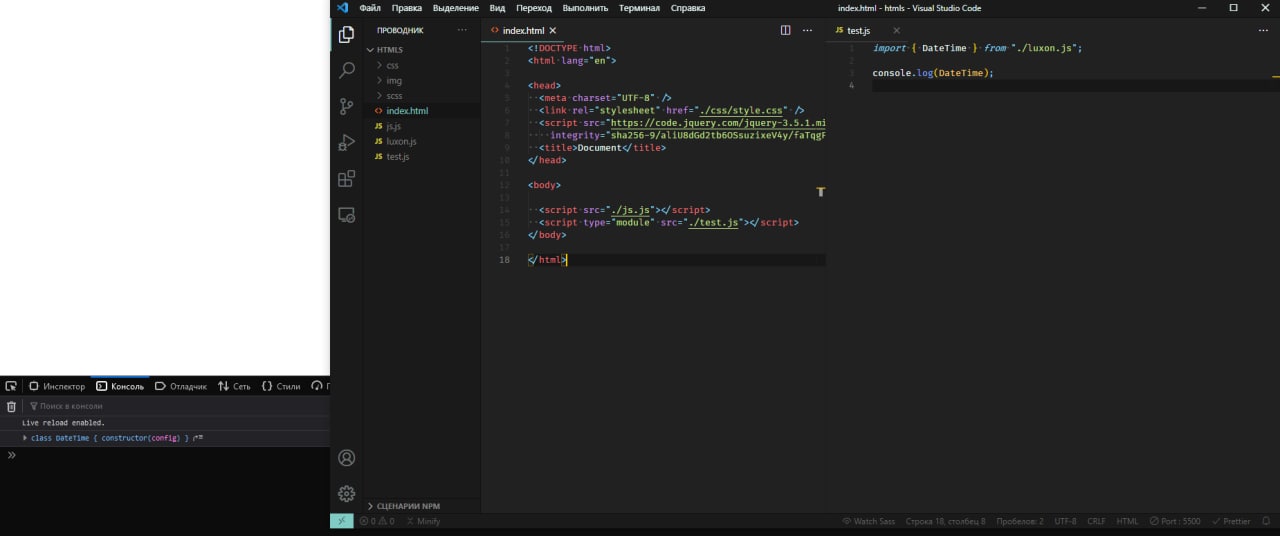This screenshot has height=536, width=1280.
Task: Switch to devtools Консоль tab
Action: click(x=120, y=386)
